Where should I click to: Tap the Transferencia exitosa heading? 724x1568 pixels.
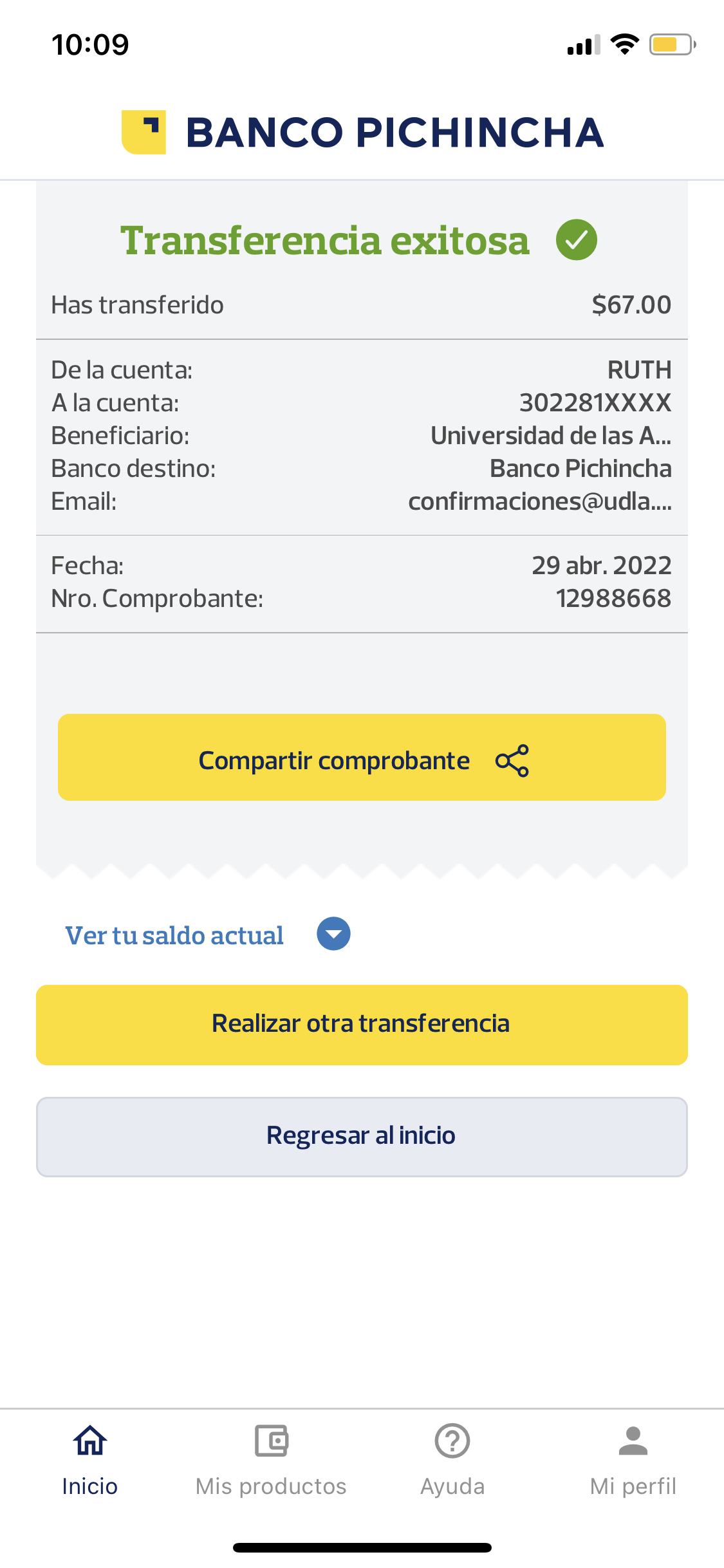tap(325, 241)
